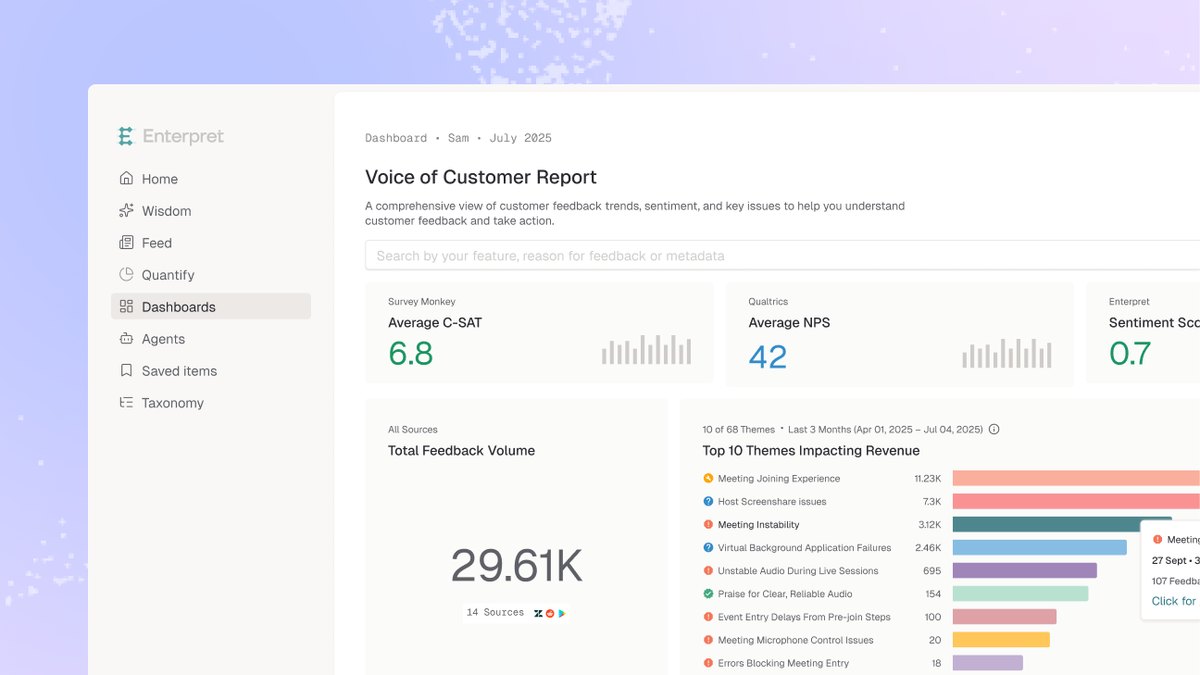Click the Reddit source icon
Image resolution: width=1200 pixels, height=675 pixels.
coord(550,613)
